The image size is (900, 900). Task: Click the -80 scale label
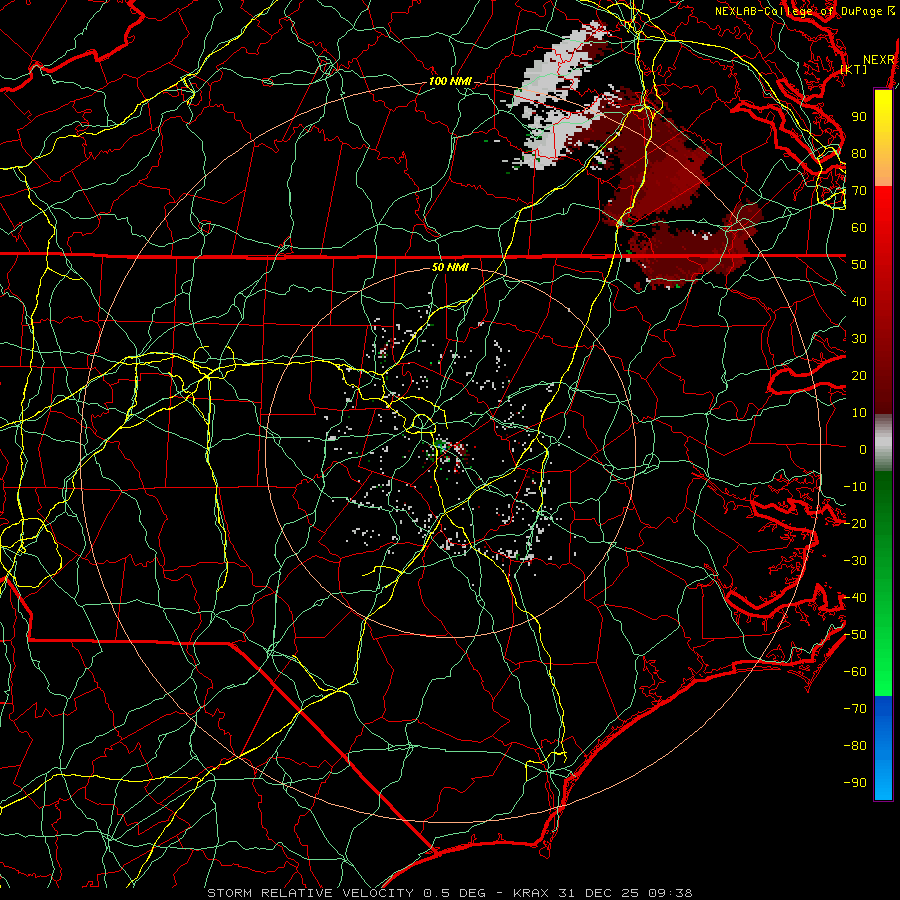(x=855, y=746)
